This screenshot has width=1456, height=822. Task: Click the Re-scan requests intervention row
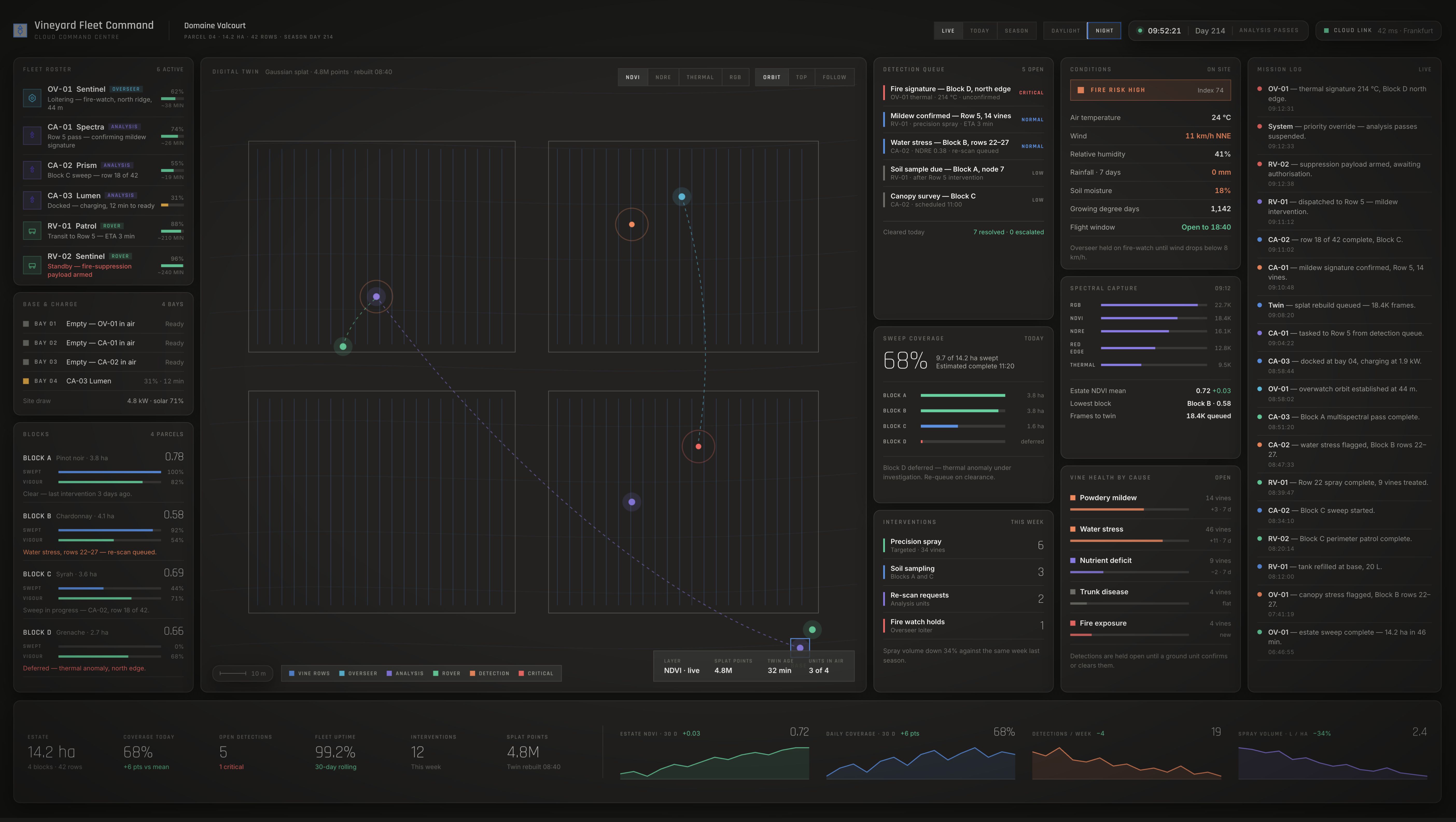tap(963, 599)
